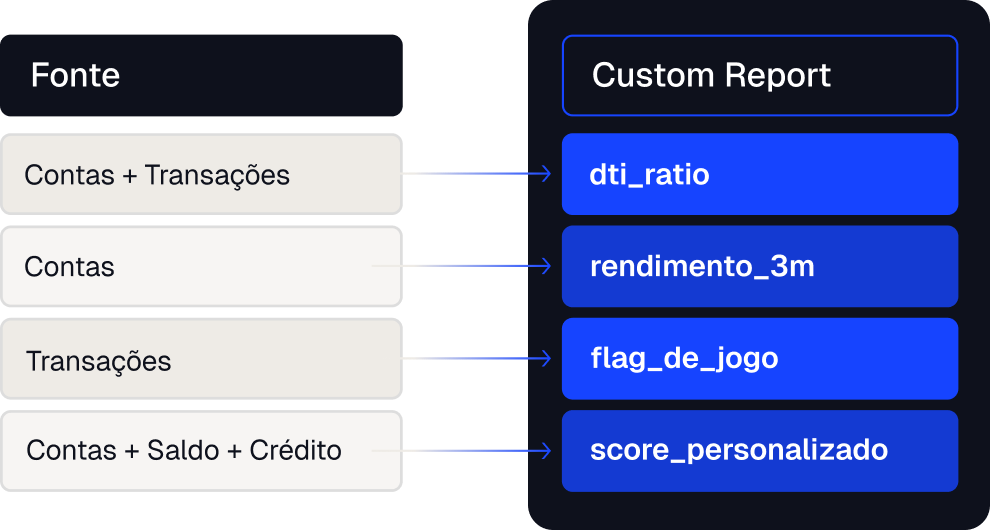The height and width of the screenshot is (530, 990).
Task: Choose the Transações source box
Action: point(201,359)
